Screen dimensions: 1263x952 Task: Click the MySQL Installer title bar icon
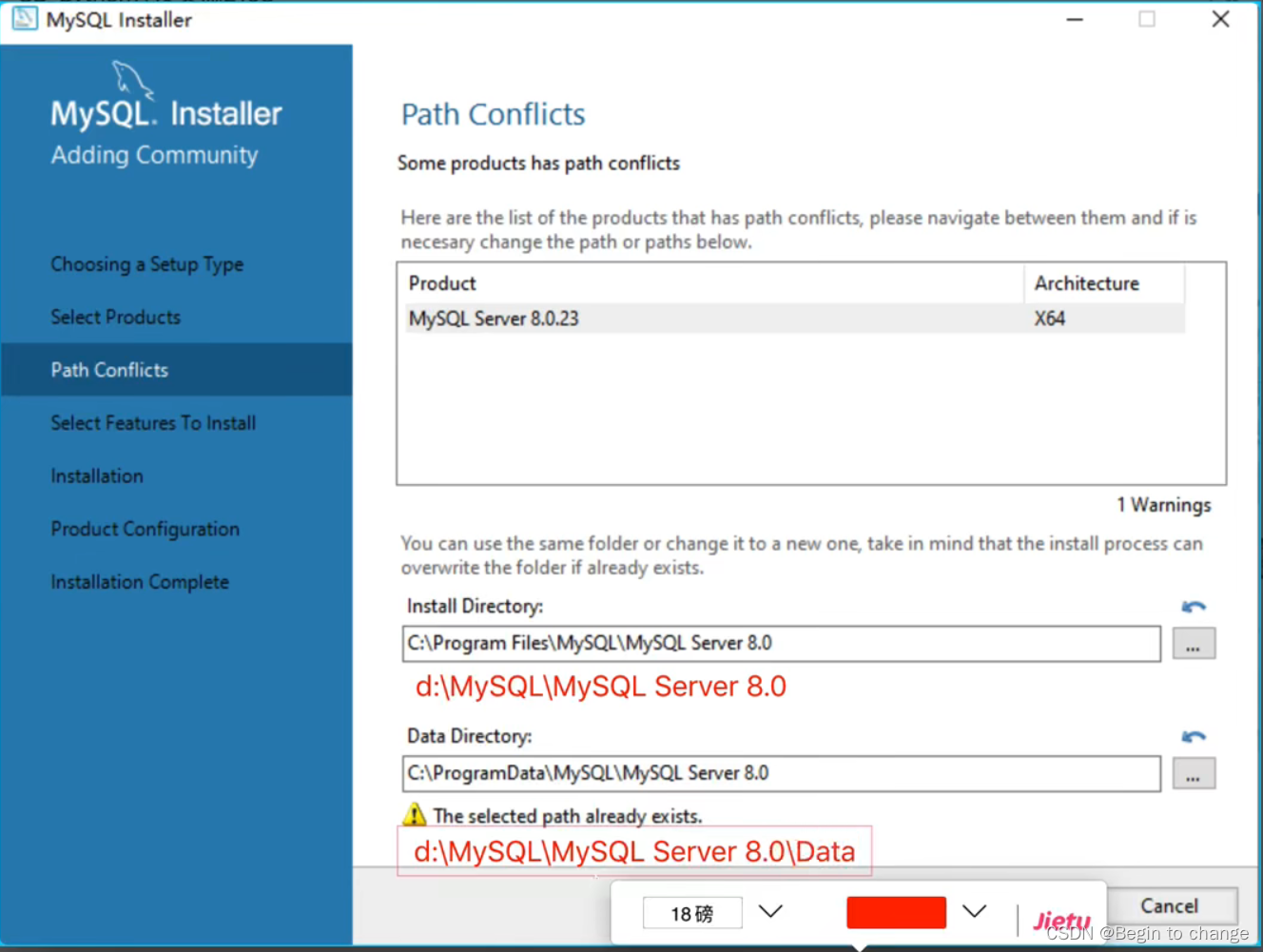point(25,19)
